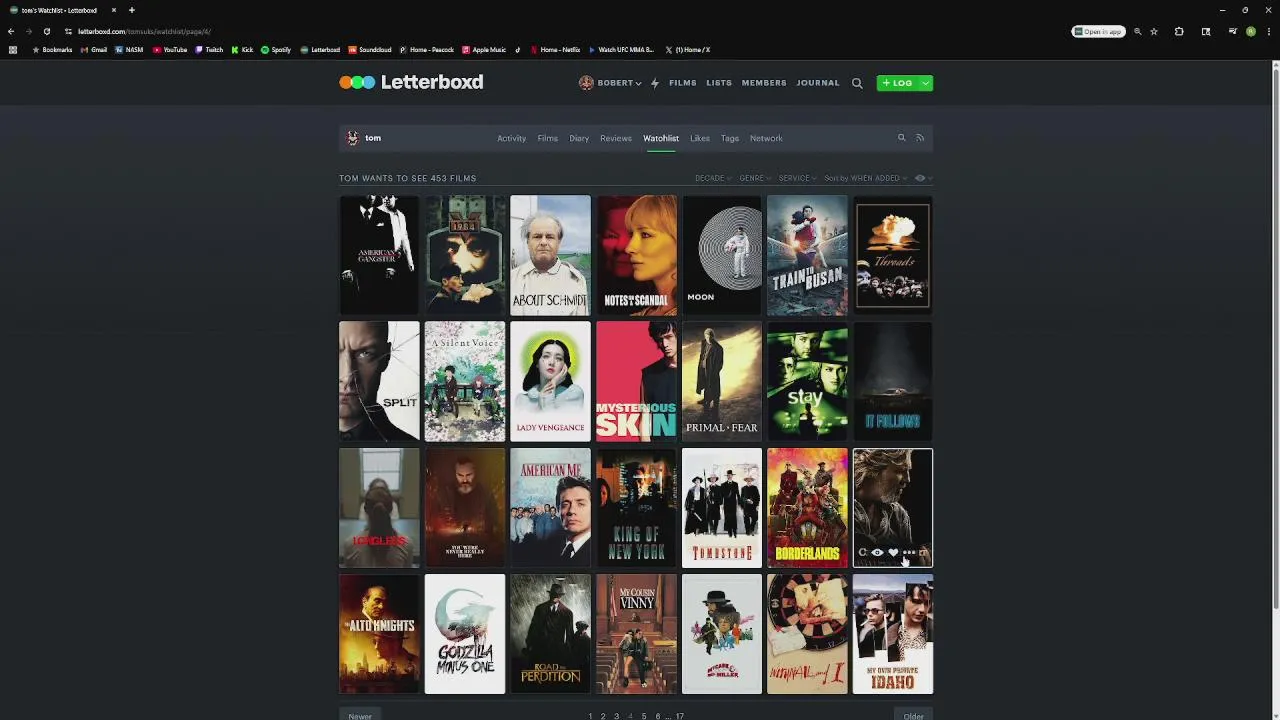Click the Newer pagination button

pos(360,715)
